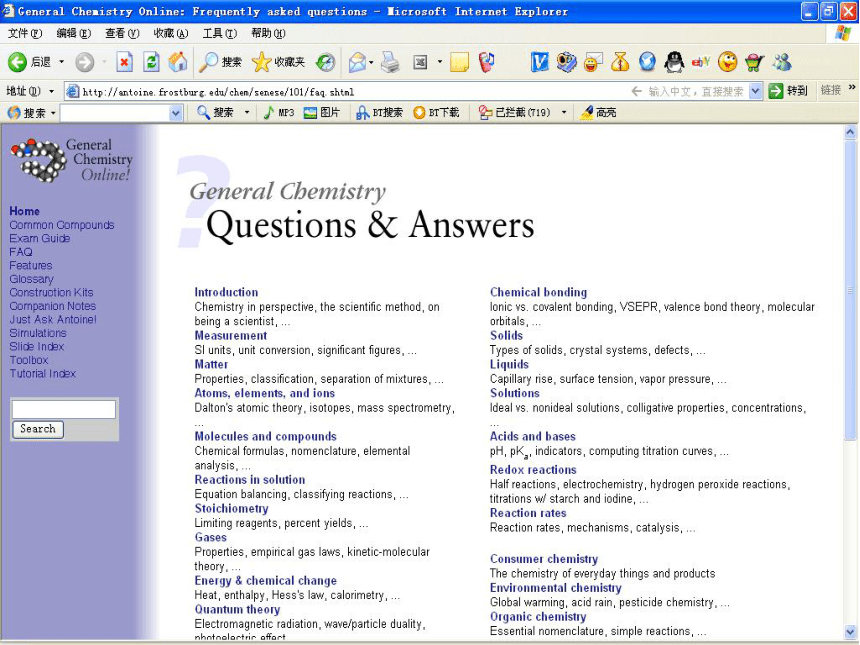Open dropdown arrow next to toolbar 搜索 magnifier button

[247, 112]
